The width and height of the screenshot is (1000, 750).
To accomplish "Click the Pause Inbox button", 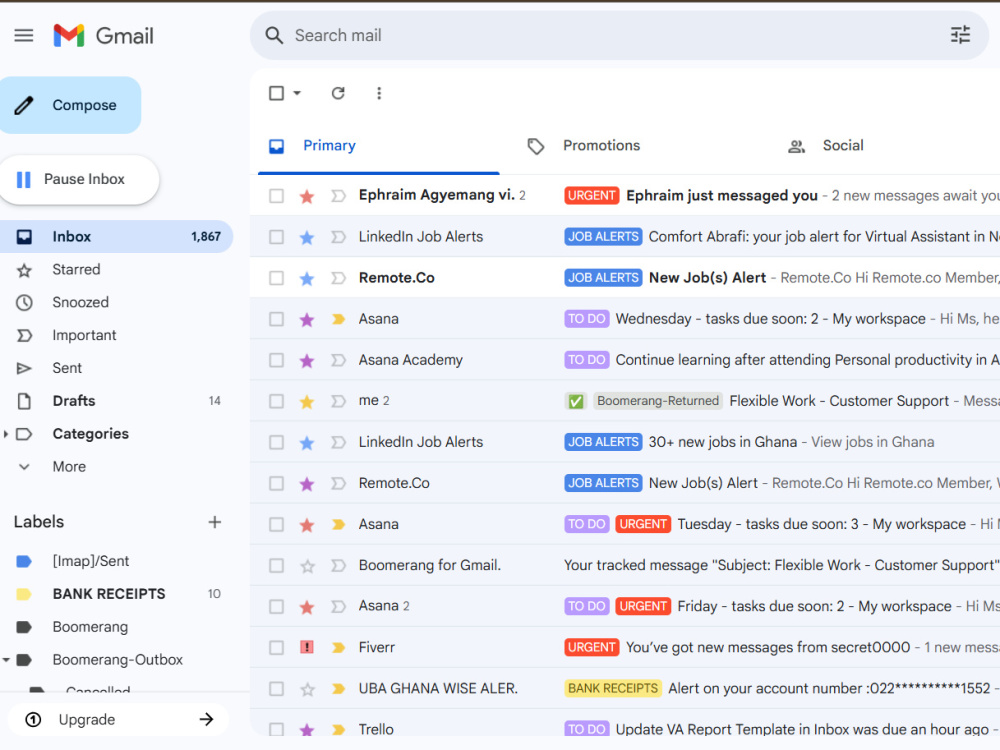I will pyautogui.click(x=79, y=179).
